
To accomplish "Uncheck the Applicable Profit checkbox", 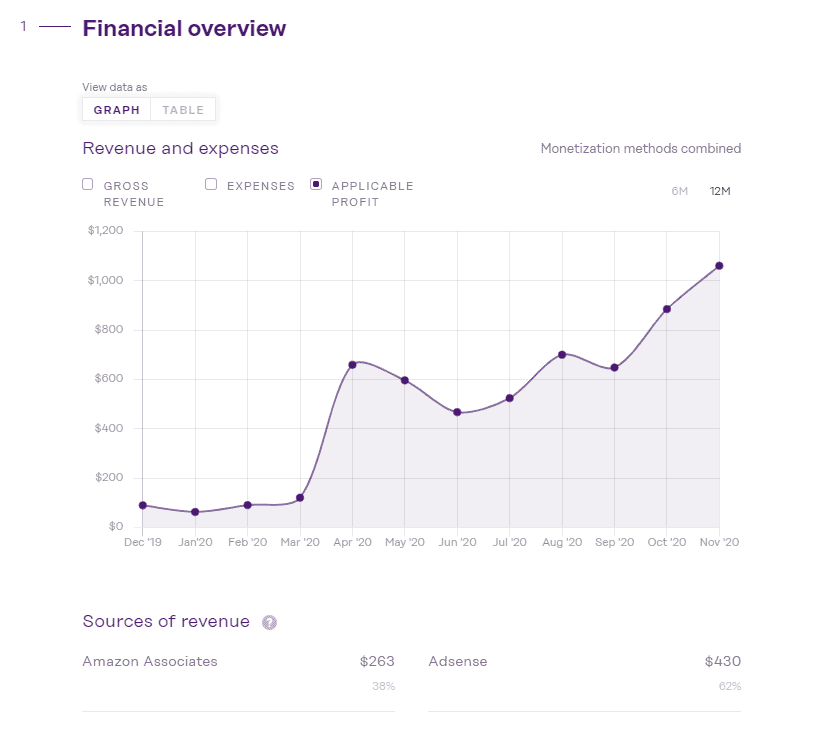I will coord(316,184).
